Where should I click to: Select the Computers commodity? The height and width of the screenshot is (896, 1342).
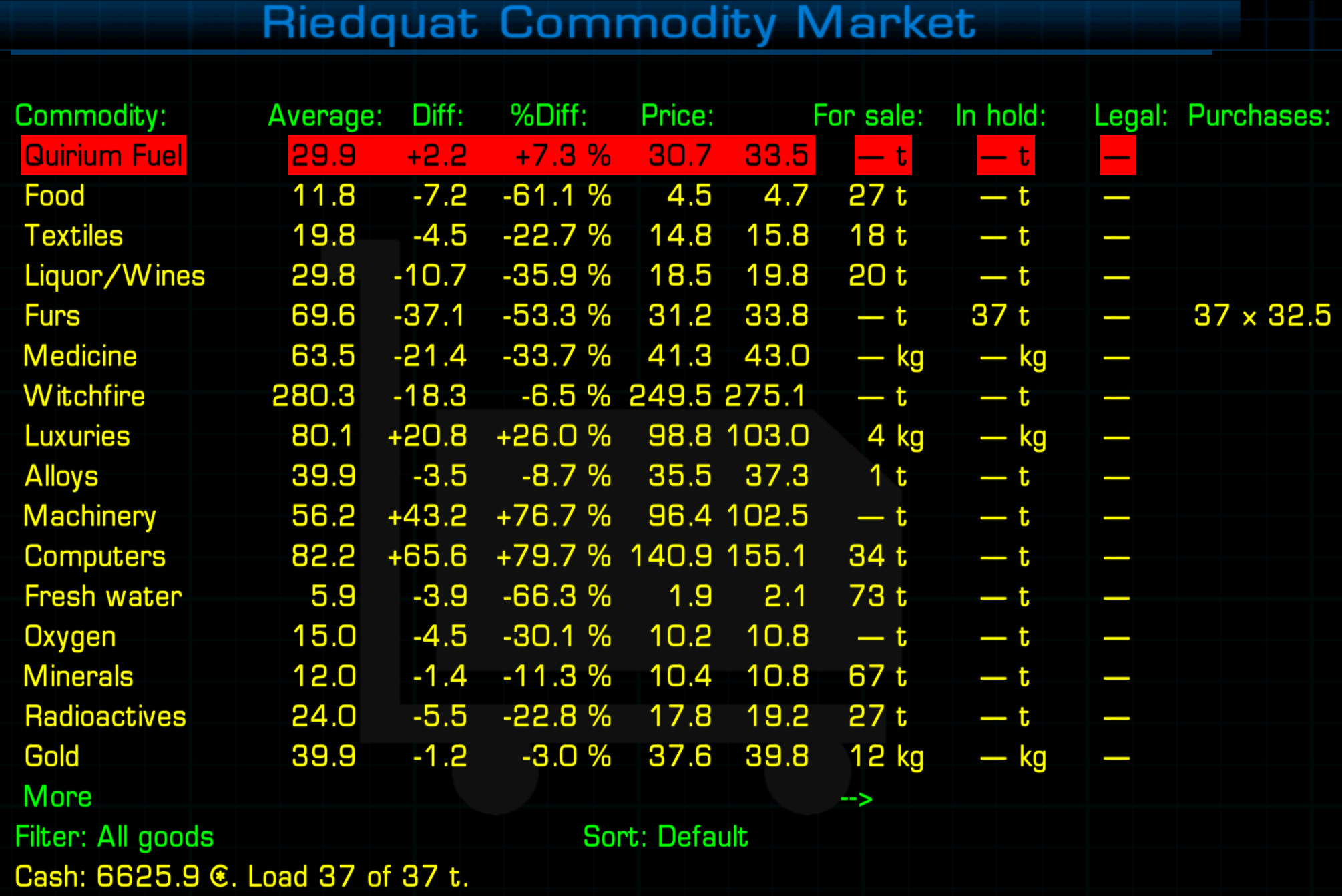pyautogui.click(x=95, y=556)
